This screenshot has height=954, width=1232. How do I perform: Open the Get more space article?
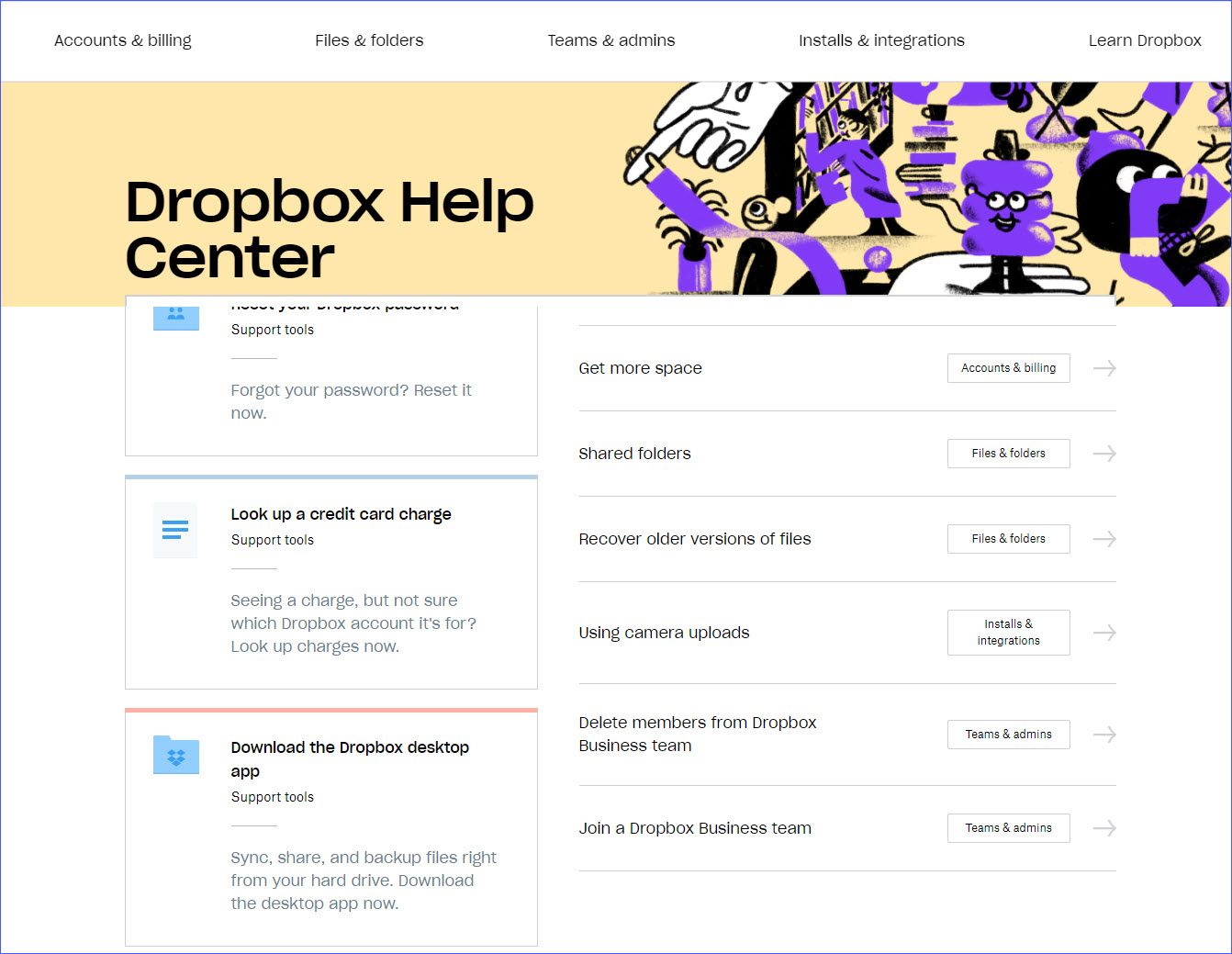[640, 368]
